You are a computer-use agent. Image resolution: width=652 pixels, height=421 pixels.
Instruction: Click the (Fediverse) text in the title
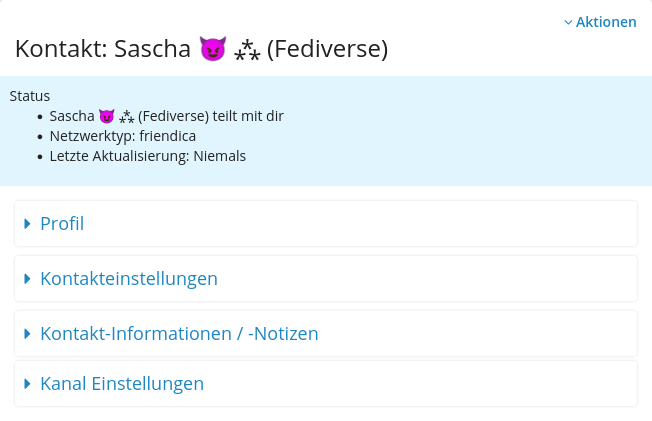(327, 49)
